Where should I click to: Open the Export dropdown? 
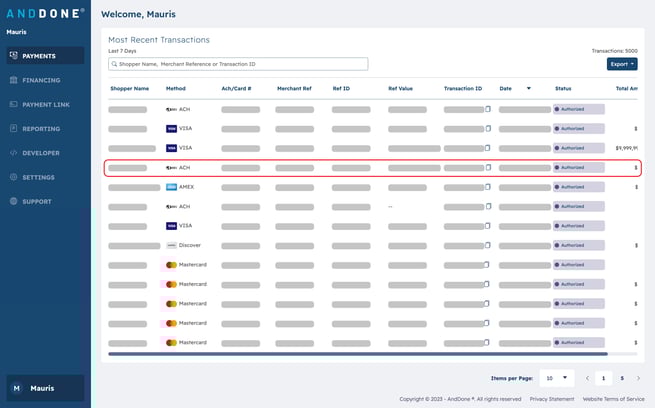click(x=621, y=64)
